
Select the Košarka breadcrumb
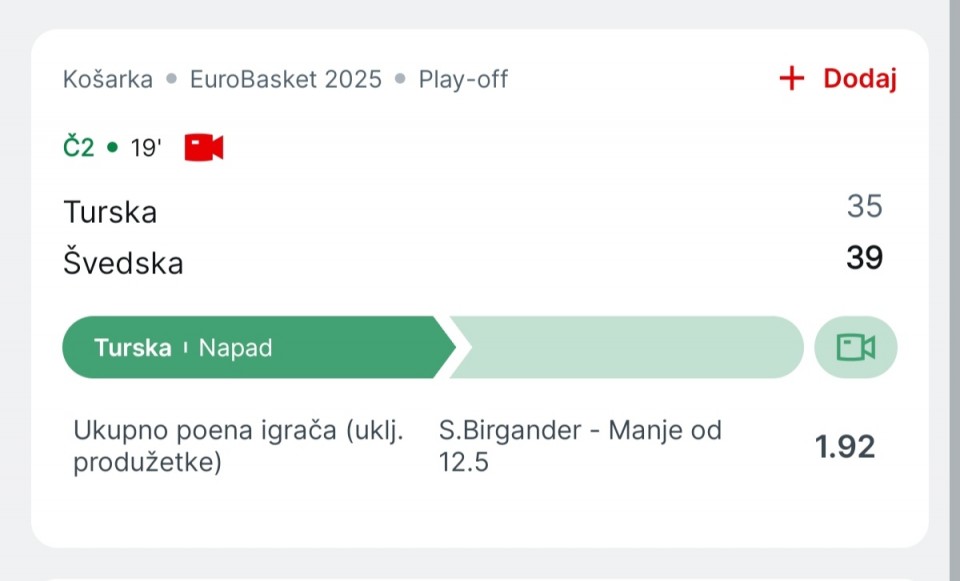108,80
